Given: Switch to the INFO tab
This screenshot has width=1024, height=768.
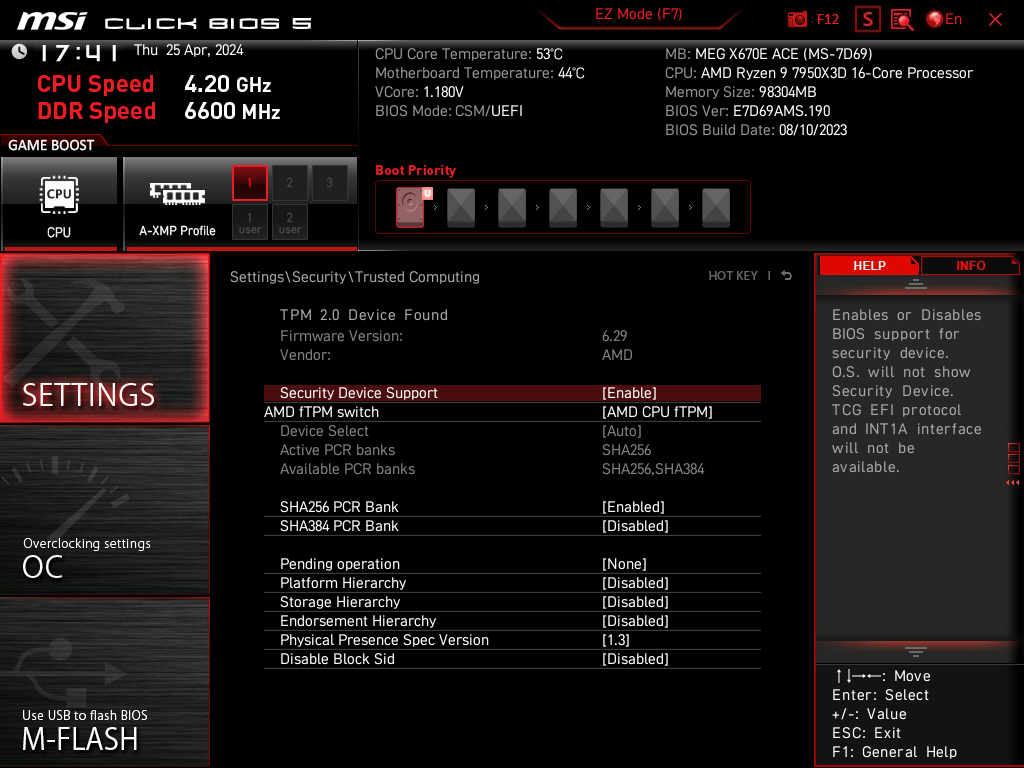Looking at the screenshot, I should click(x=970, y=266).
